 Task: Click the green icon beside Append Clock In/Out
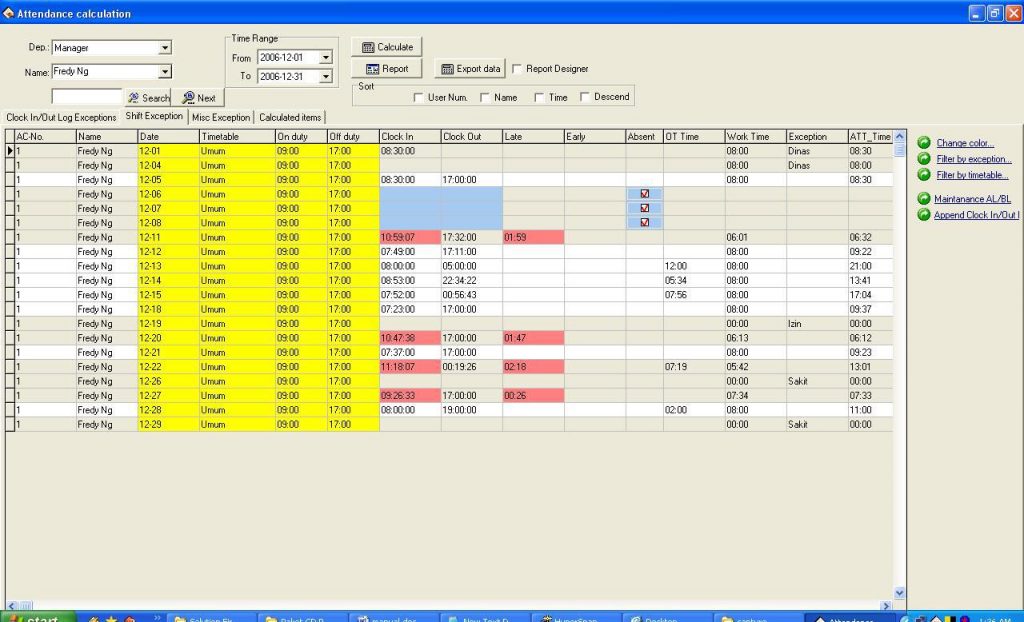(922, 214)
